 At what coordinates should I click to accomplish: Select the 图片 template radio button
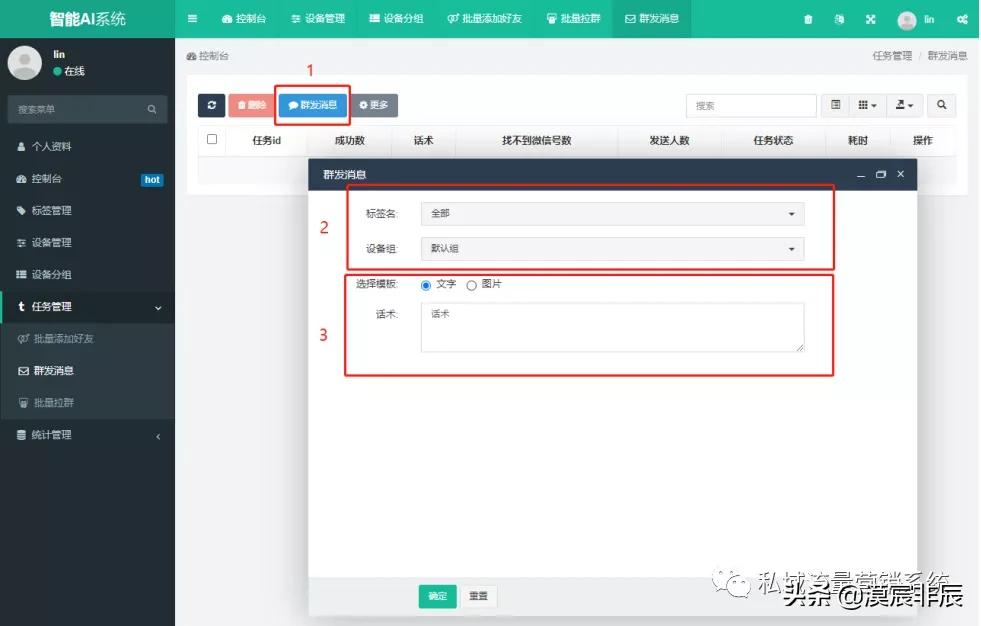pyautogui.click(x=471, y=284)
